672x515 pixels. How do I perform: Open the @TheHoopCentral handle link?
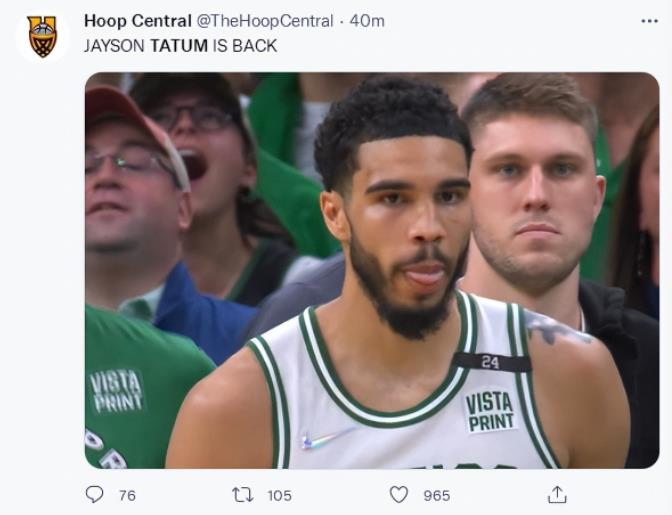264,21
